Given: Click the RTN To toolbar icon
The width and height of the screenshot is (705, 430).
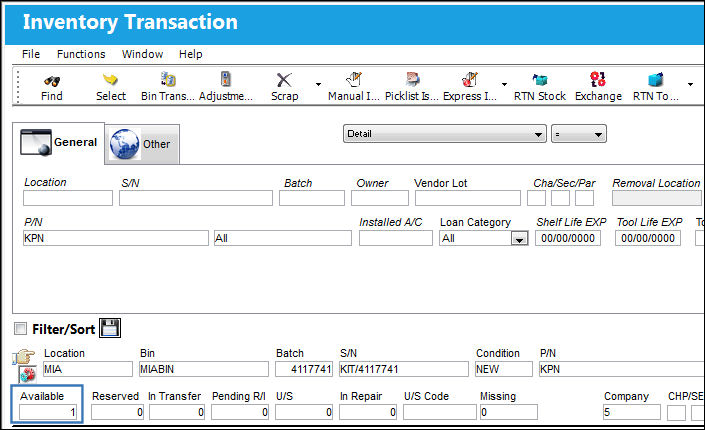Looking at the screenshot, I should tap(656, 80).
